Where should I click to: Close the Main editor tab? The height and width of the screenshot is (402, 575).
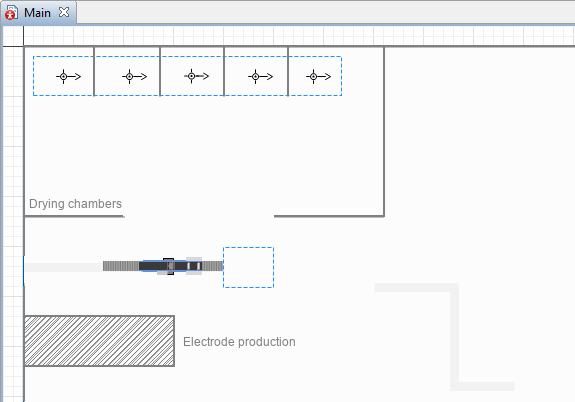coord(64,12)
